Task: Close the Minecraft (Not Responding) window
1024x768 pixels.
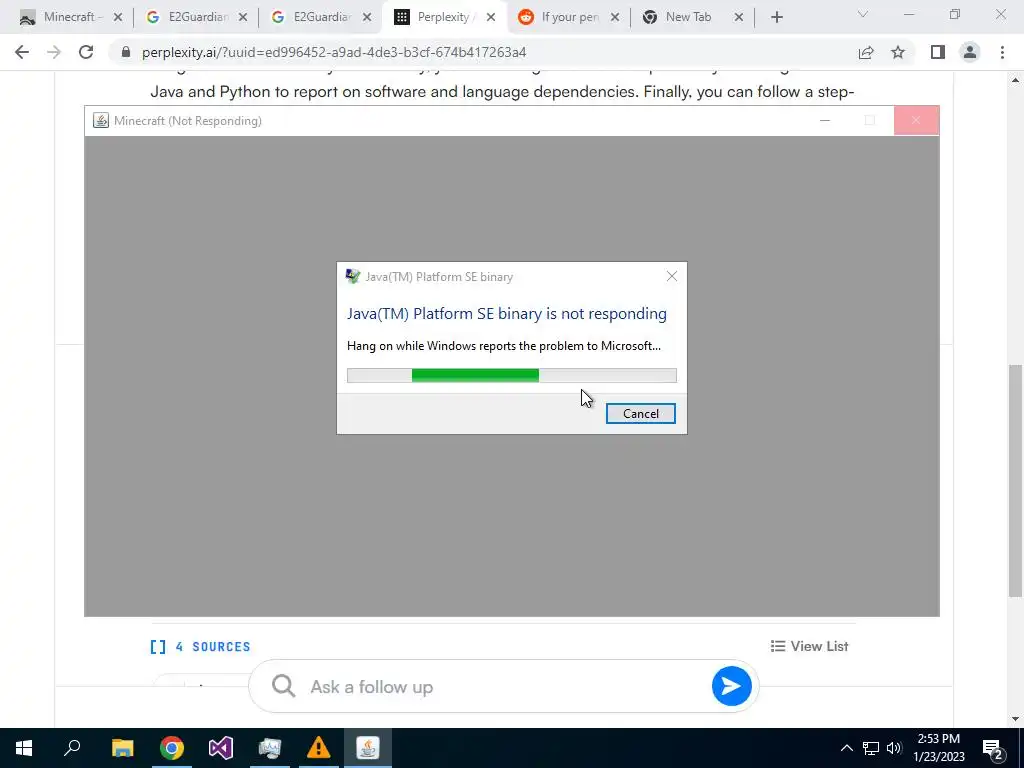Action: [916, 120]
